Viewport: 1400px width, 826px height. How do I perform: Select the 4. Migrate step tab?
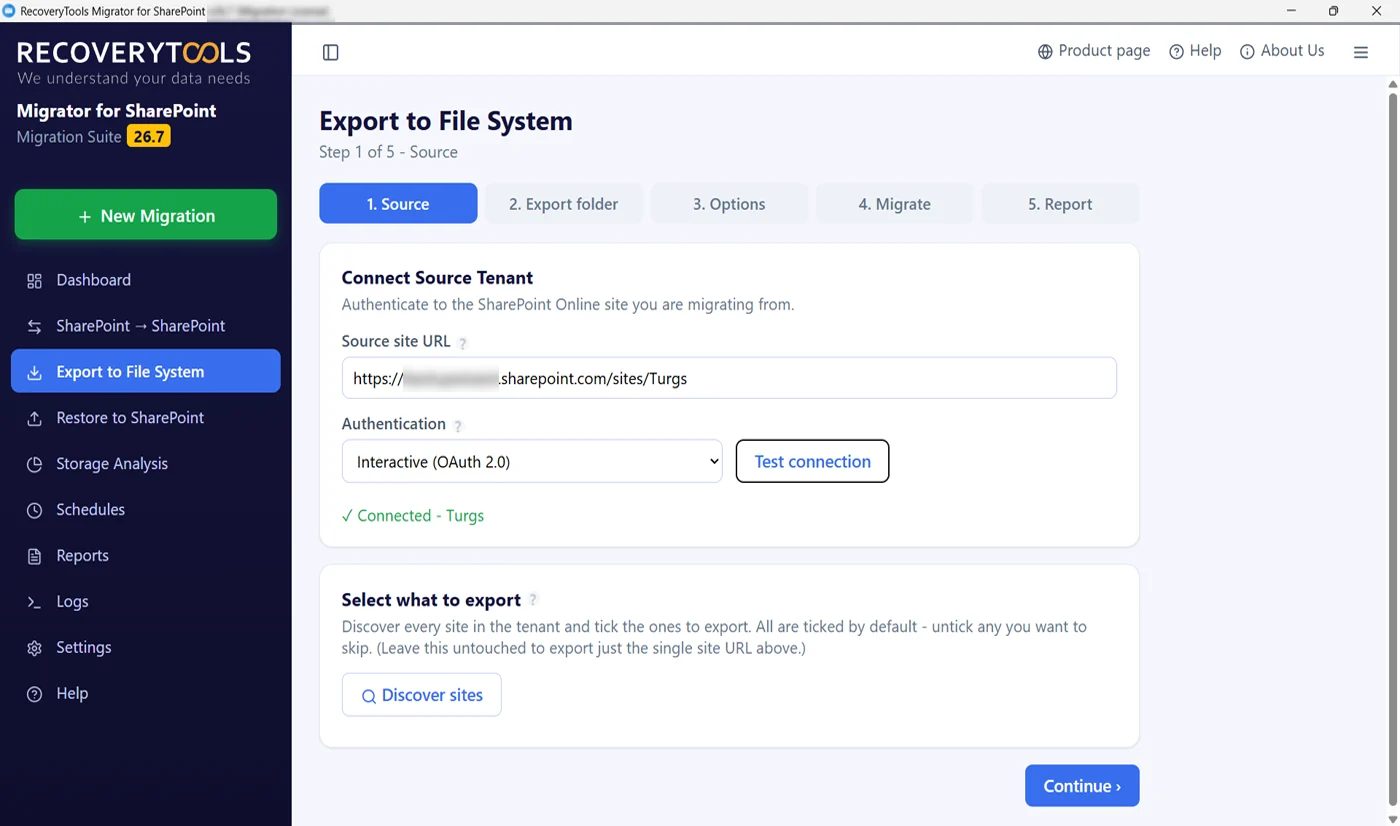click(x=894, y=204)
